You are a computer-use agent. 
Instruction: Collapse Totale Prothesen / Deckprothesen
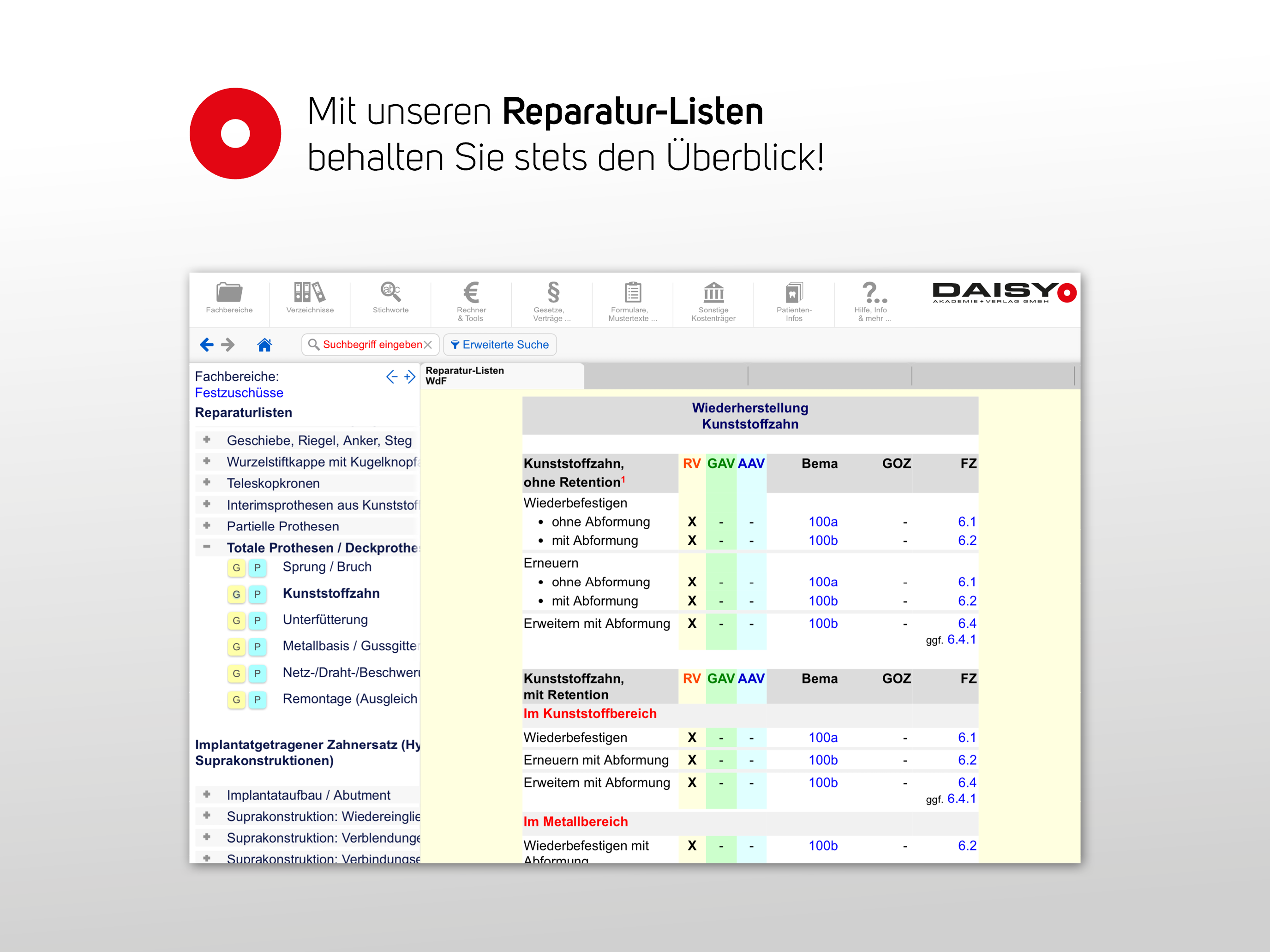pyautogui.click(x=207, y=547)
